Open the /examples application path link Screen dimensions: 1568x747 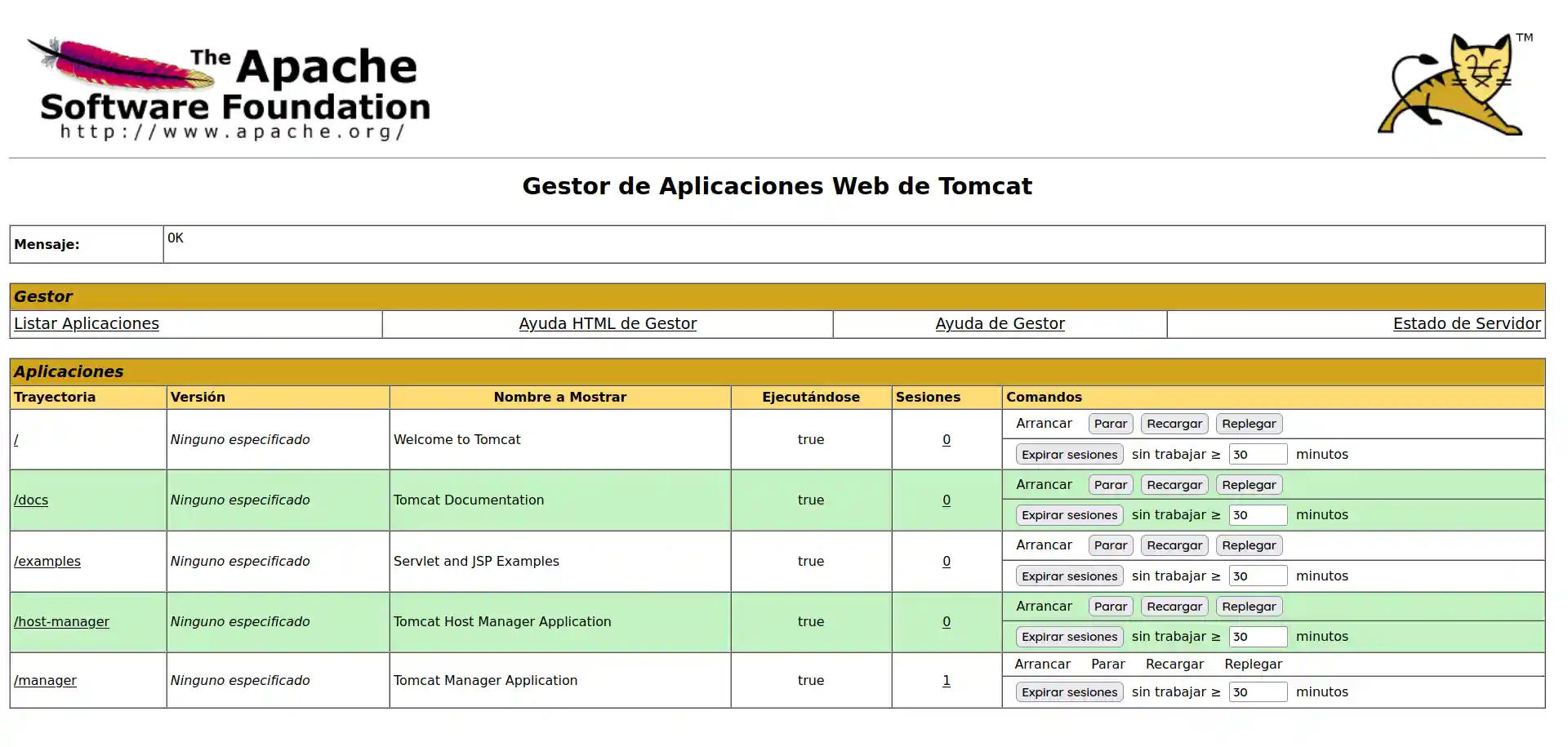point(47,562)
